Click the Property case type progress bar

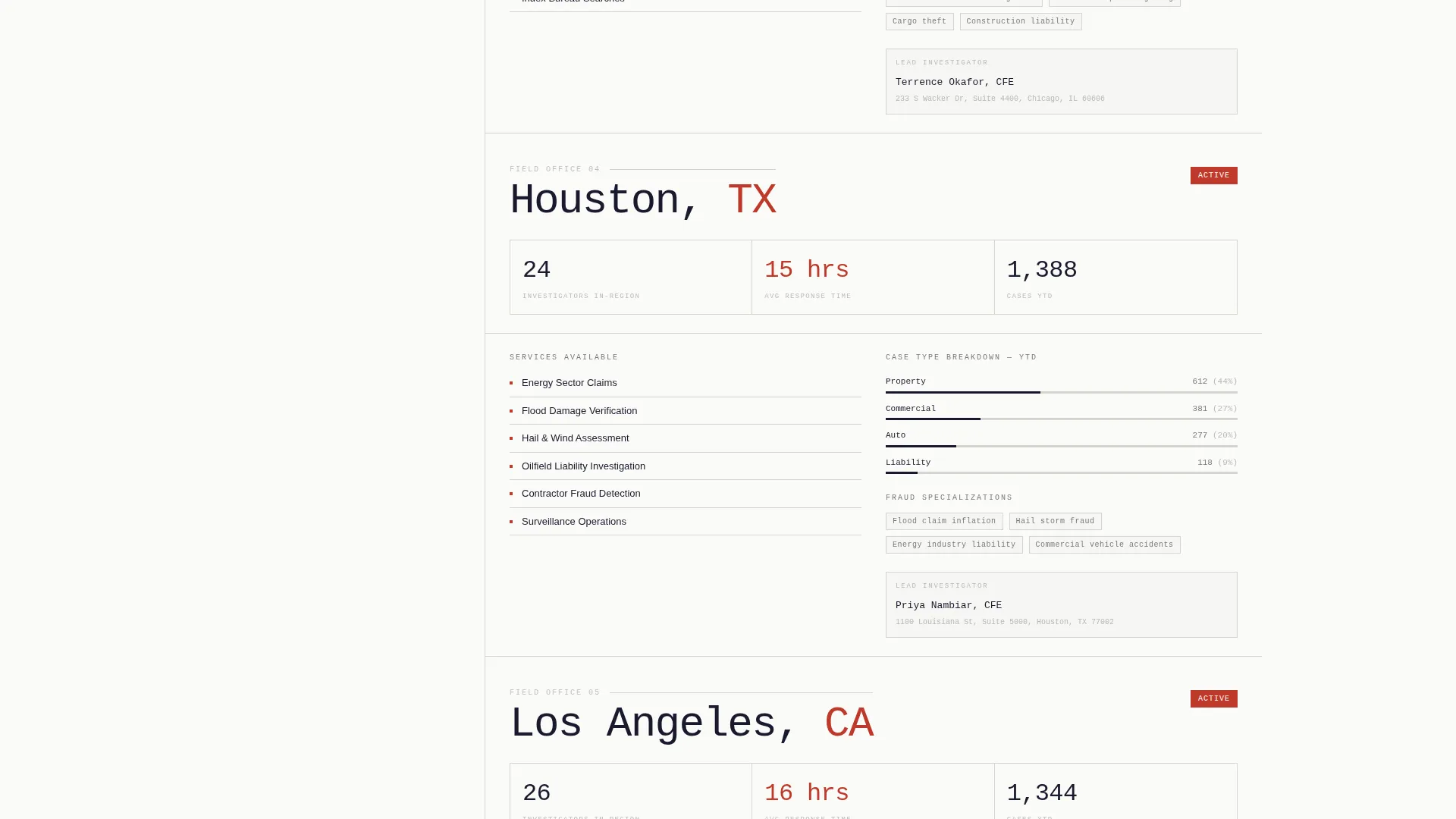coord(1062,392)
